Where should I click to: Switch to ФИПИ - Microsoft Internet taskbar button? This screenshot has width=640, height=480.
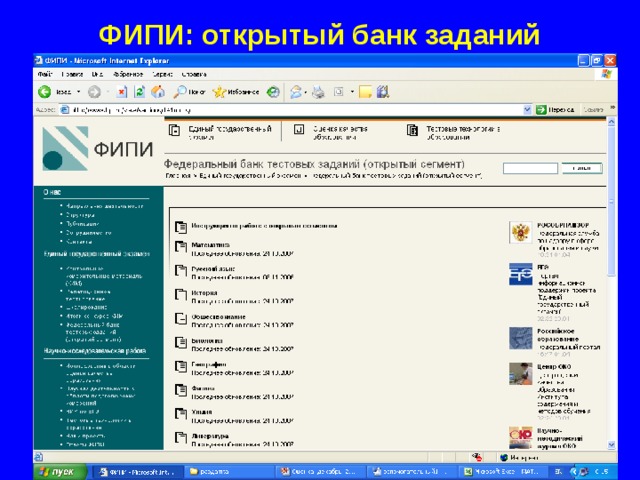click(138, 472)
